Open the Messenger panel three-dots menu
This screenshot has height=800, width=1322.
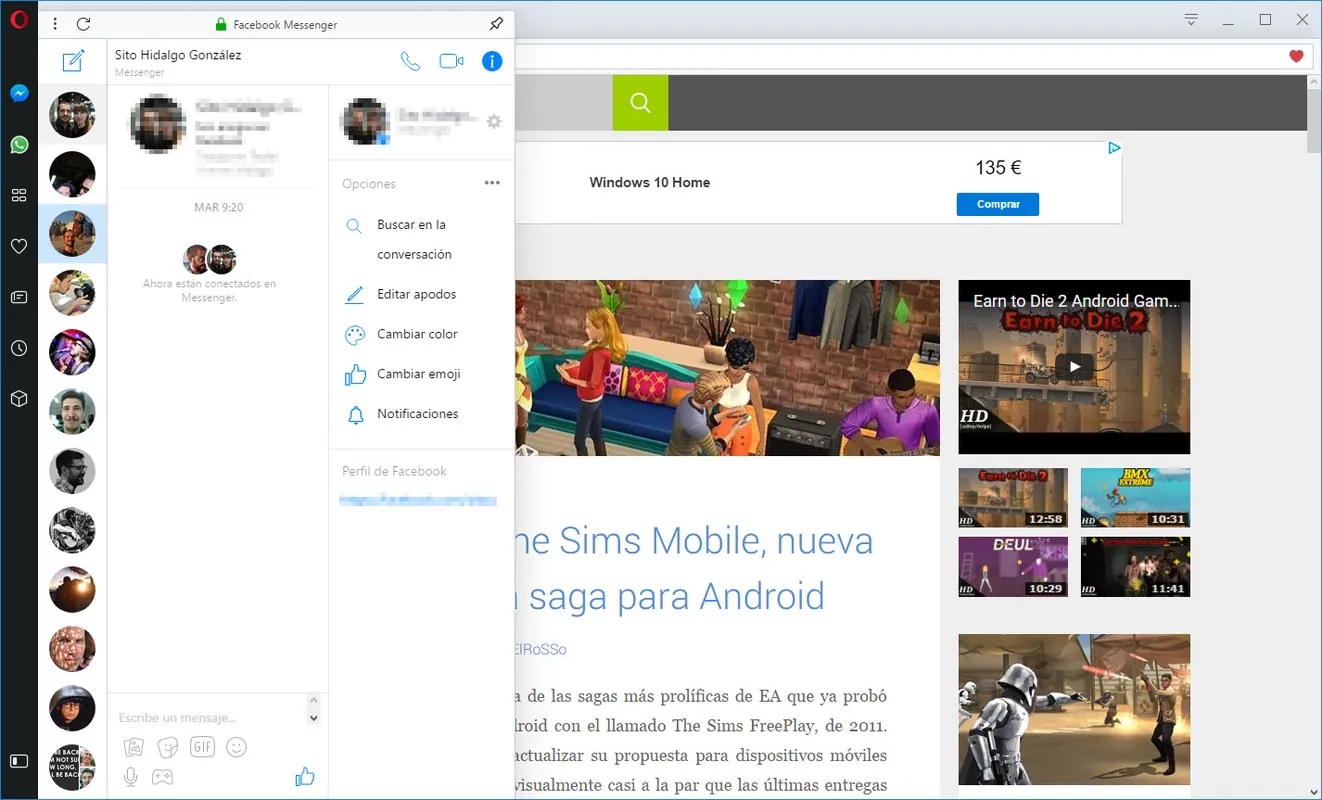pyautogui.click(x=55, y=24)
